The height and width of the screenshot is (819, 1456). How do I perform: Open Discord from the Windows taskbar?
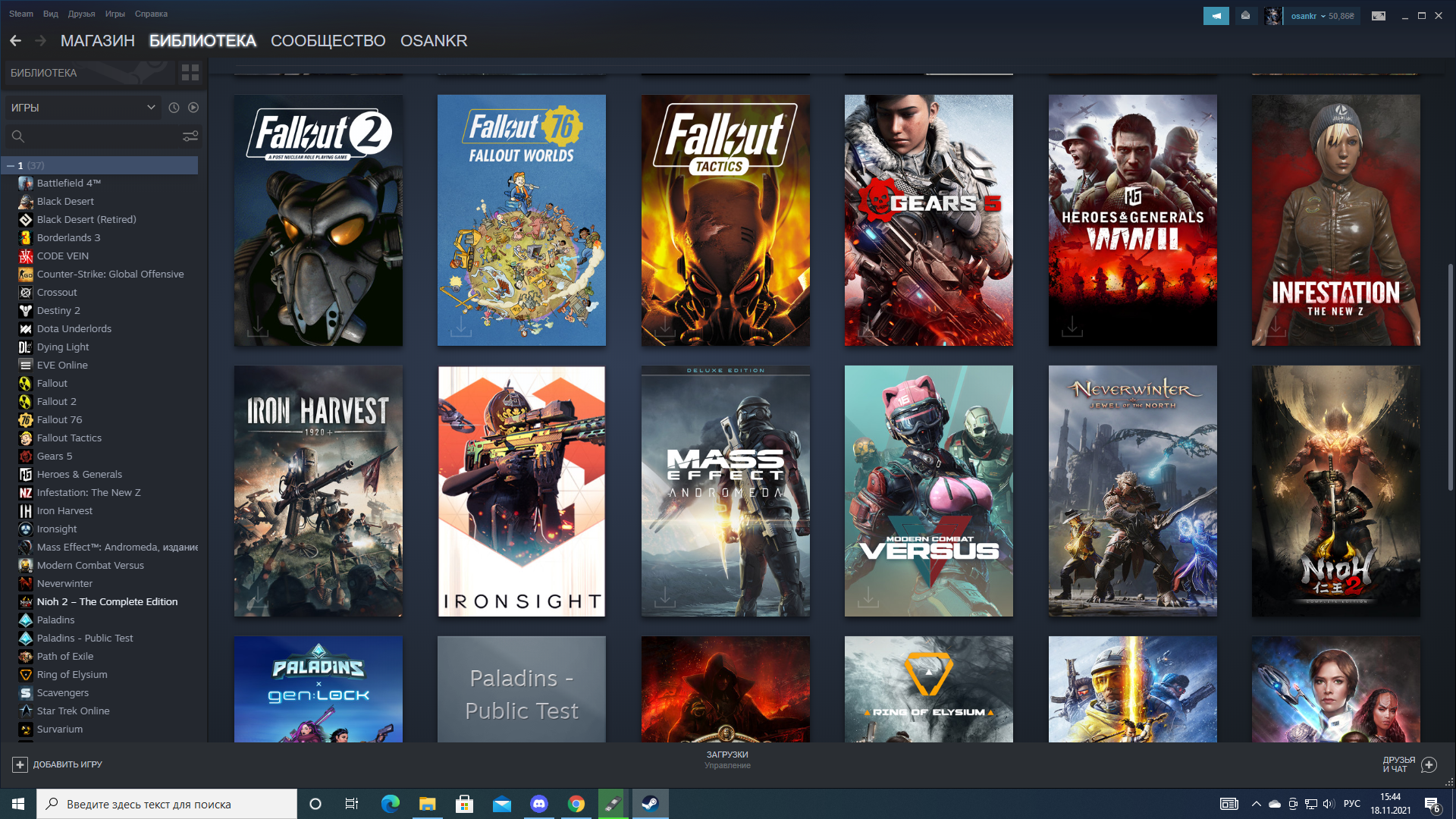[538, 804]
